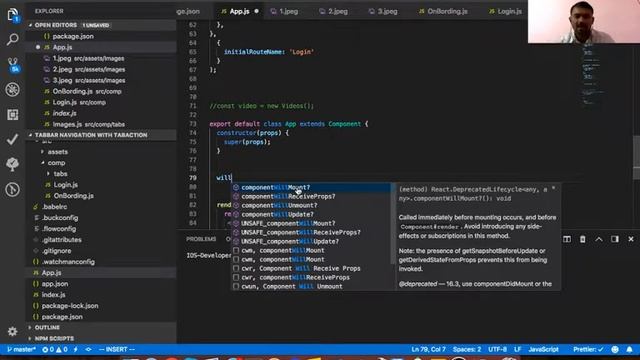
Task: Open package.json in Open Editors list
Action: pos(101,36)
